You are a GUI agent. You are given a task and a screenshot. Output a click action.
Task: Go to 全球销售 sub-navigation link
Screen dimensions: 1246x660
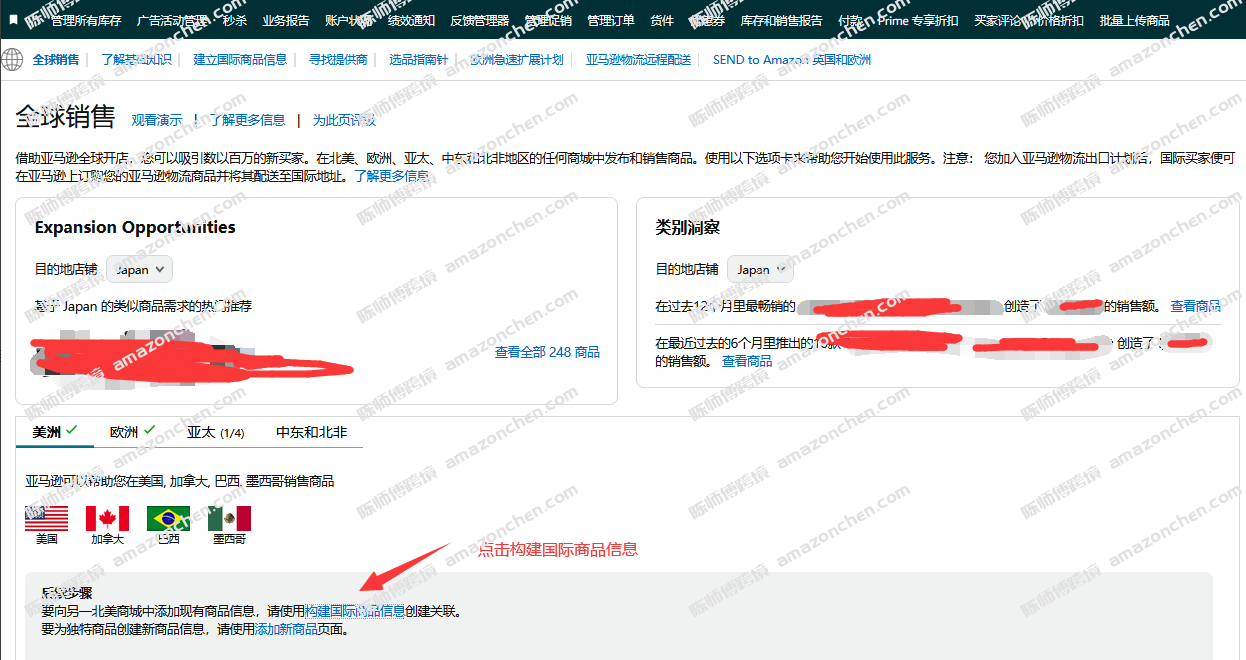[x=56, y=59]
